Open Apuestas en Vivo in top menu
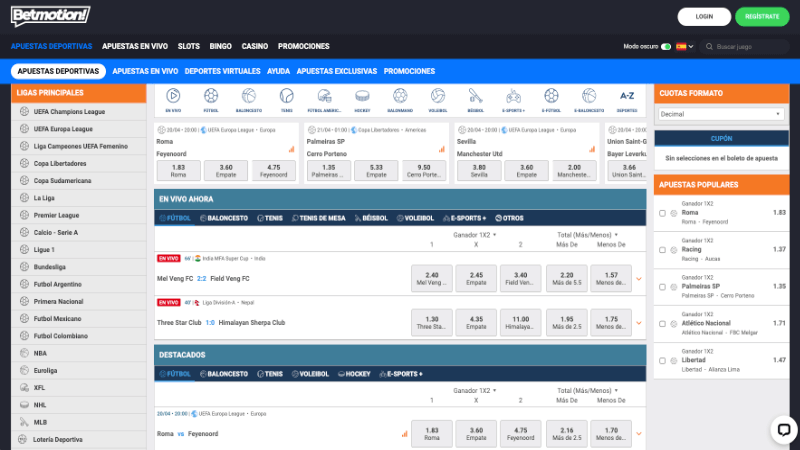800x450 pixels. [x=135, y=46]
